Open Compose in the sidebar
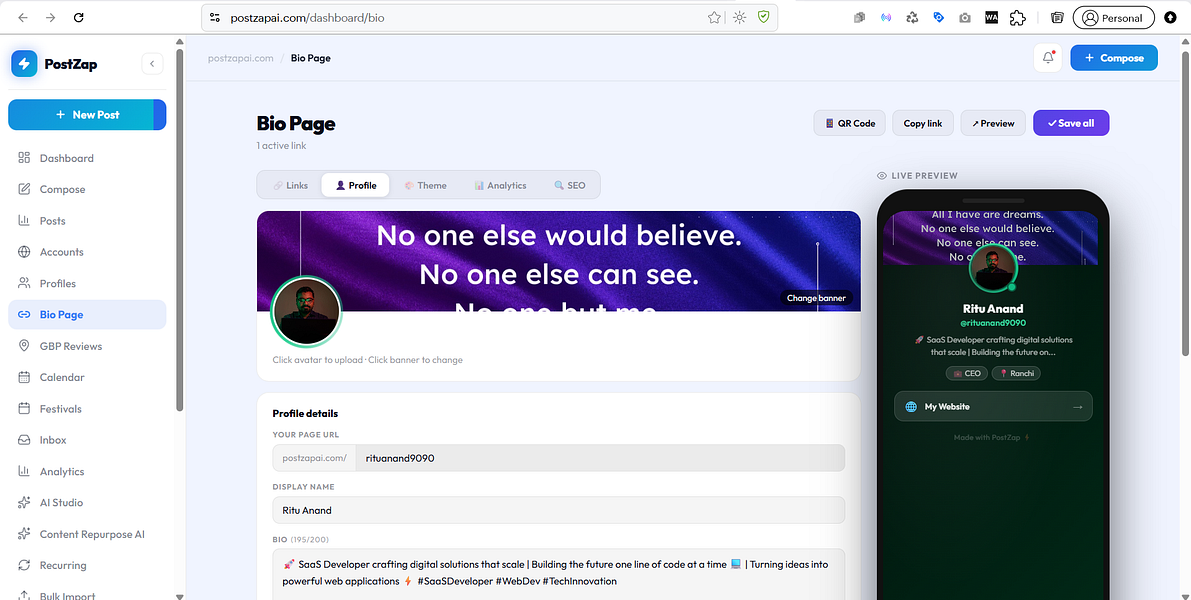Screen dimensions: 1191x600 coord(87,189)
